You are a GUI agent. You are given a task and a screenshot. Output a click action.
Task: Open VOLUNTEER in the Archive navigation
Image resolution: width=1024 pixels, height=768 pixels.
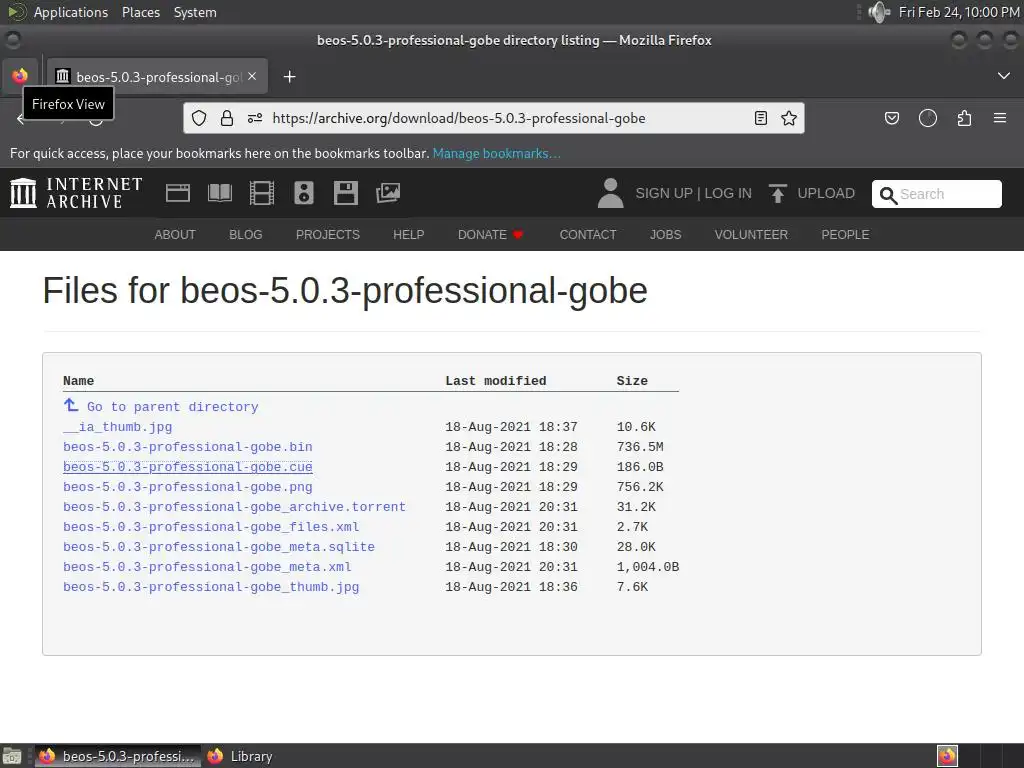pos(751,234)
